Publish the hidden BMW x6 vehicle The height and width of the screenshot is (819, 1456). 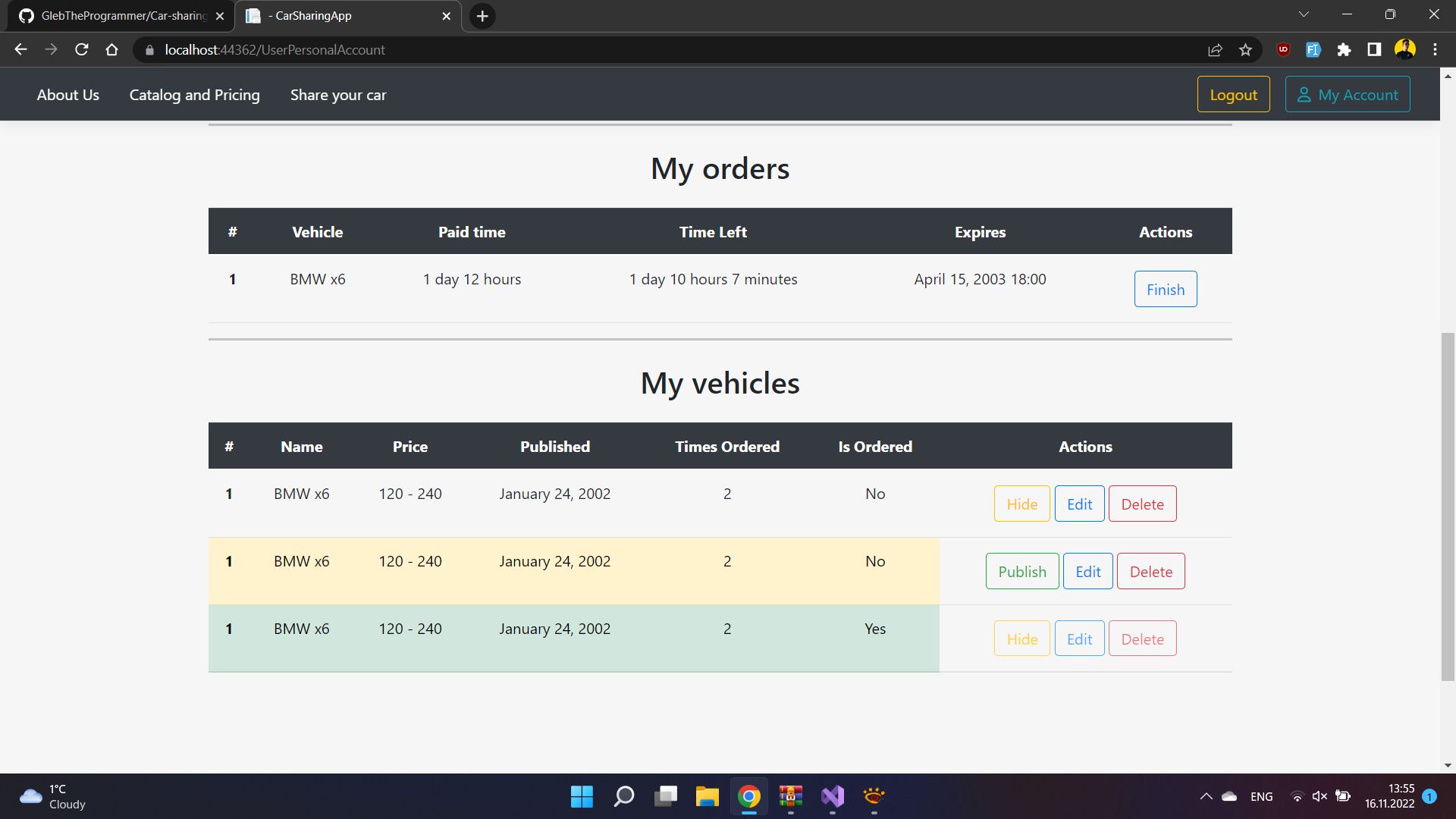1021,572
